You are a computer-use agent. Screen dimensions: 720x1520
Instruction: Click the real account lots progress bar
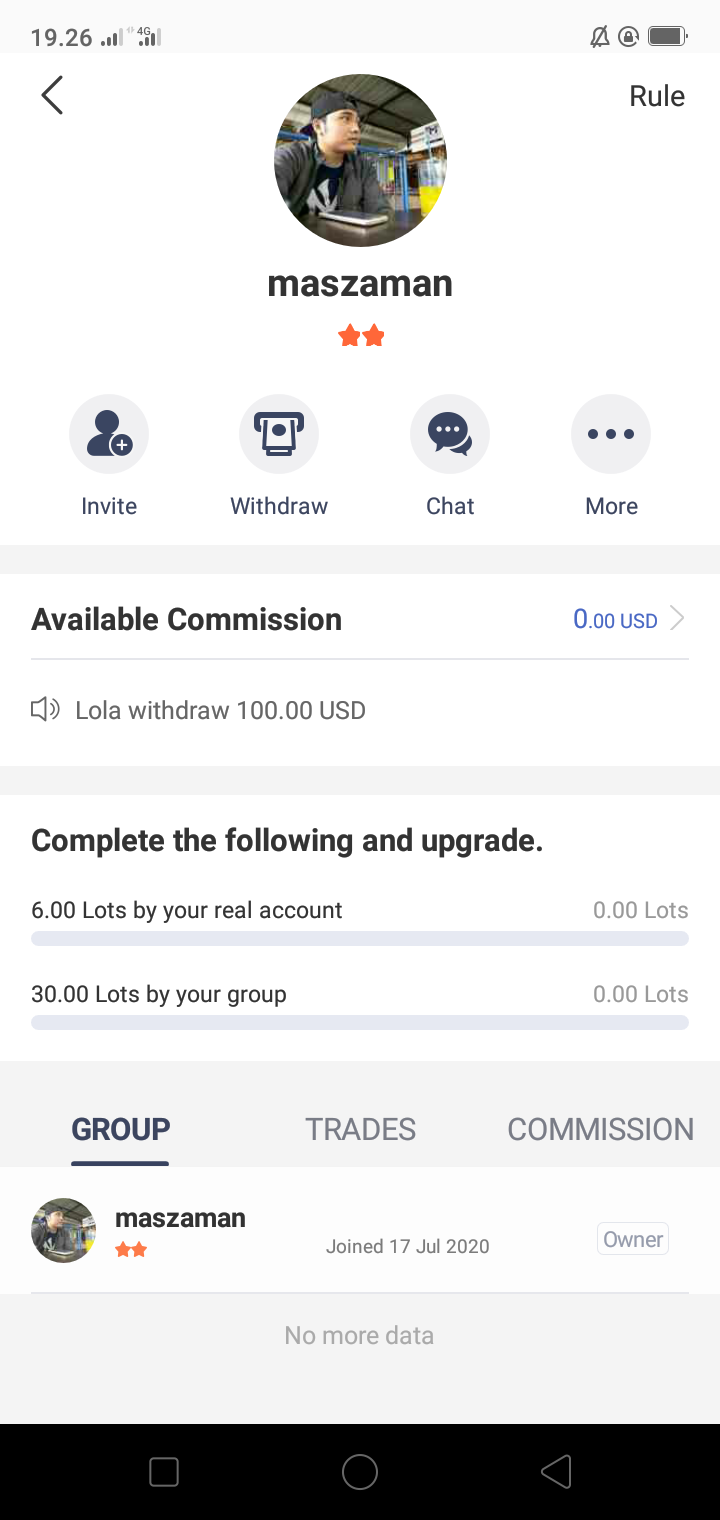pos(360,938)
